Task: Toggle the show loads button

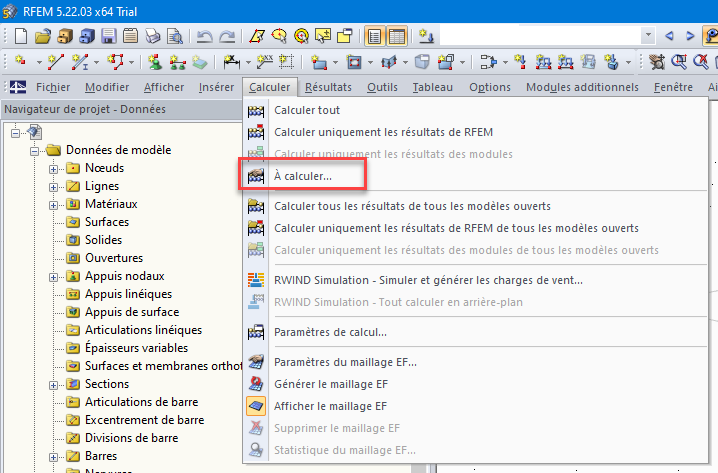Action: (710, 36)
